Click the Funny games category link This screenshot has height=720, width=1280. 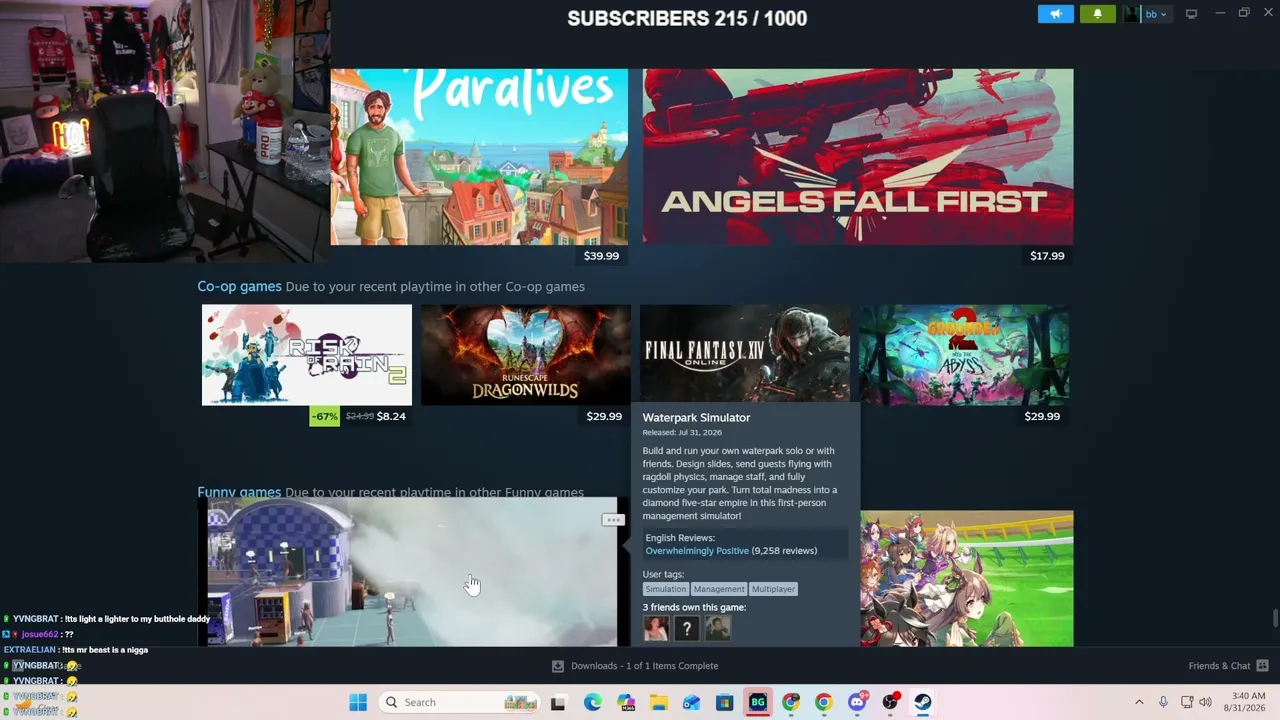pos(239,491)
